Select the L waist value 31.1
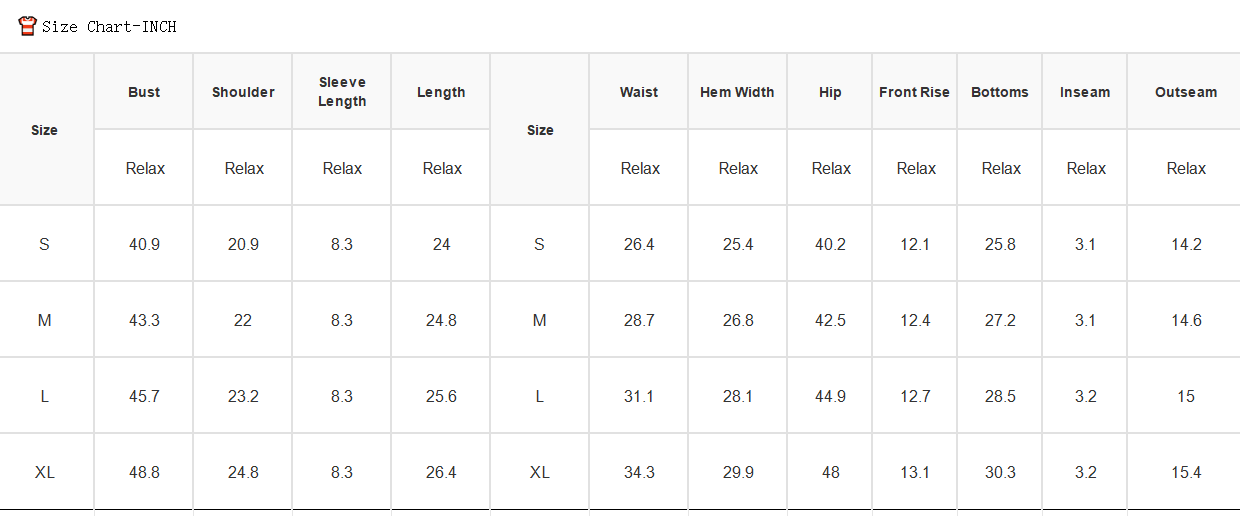 (x=639, y=396)
